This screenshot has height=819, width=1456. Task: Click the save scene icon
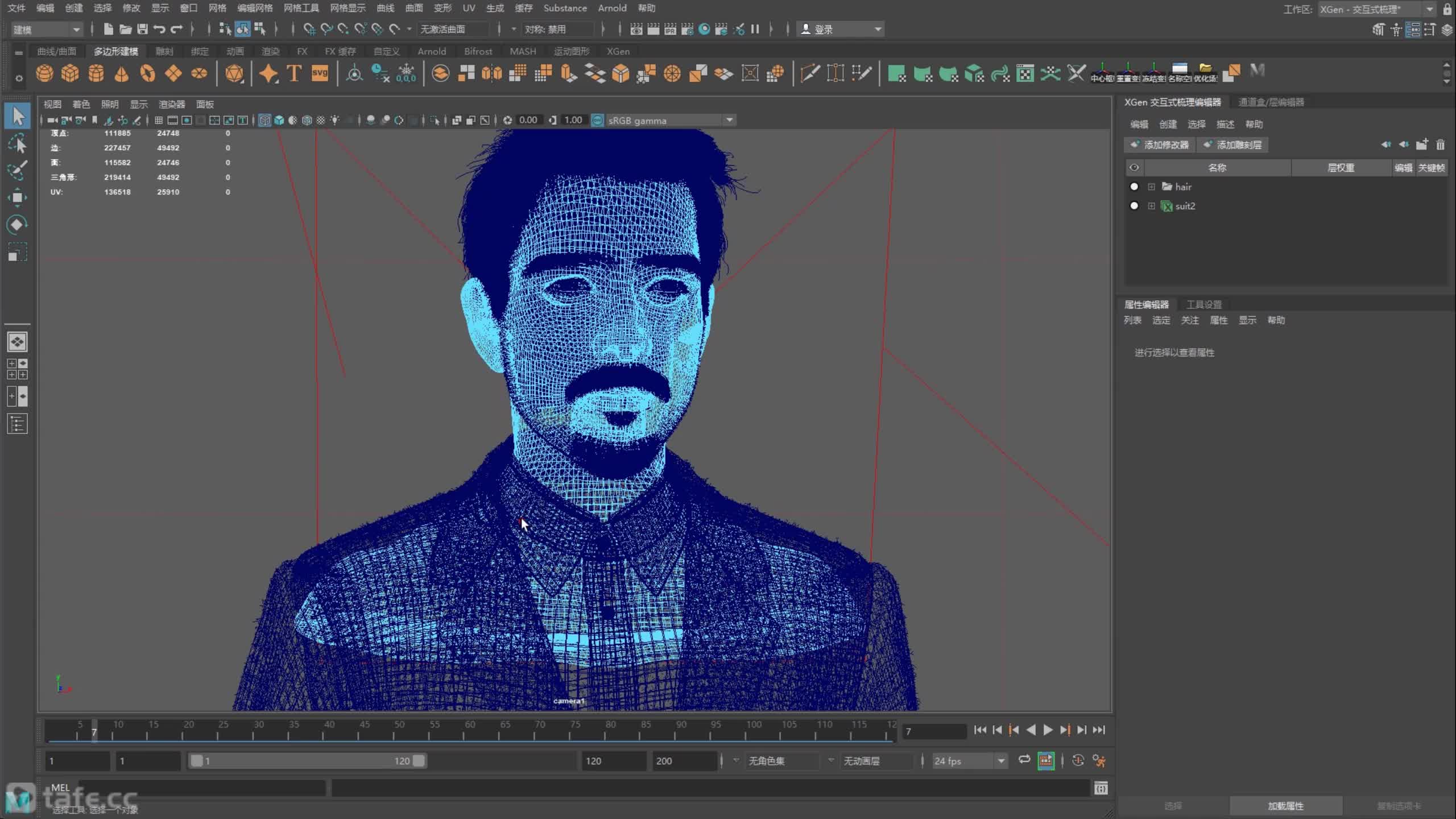coord(142,29)
